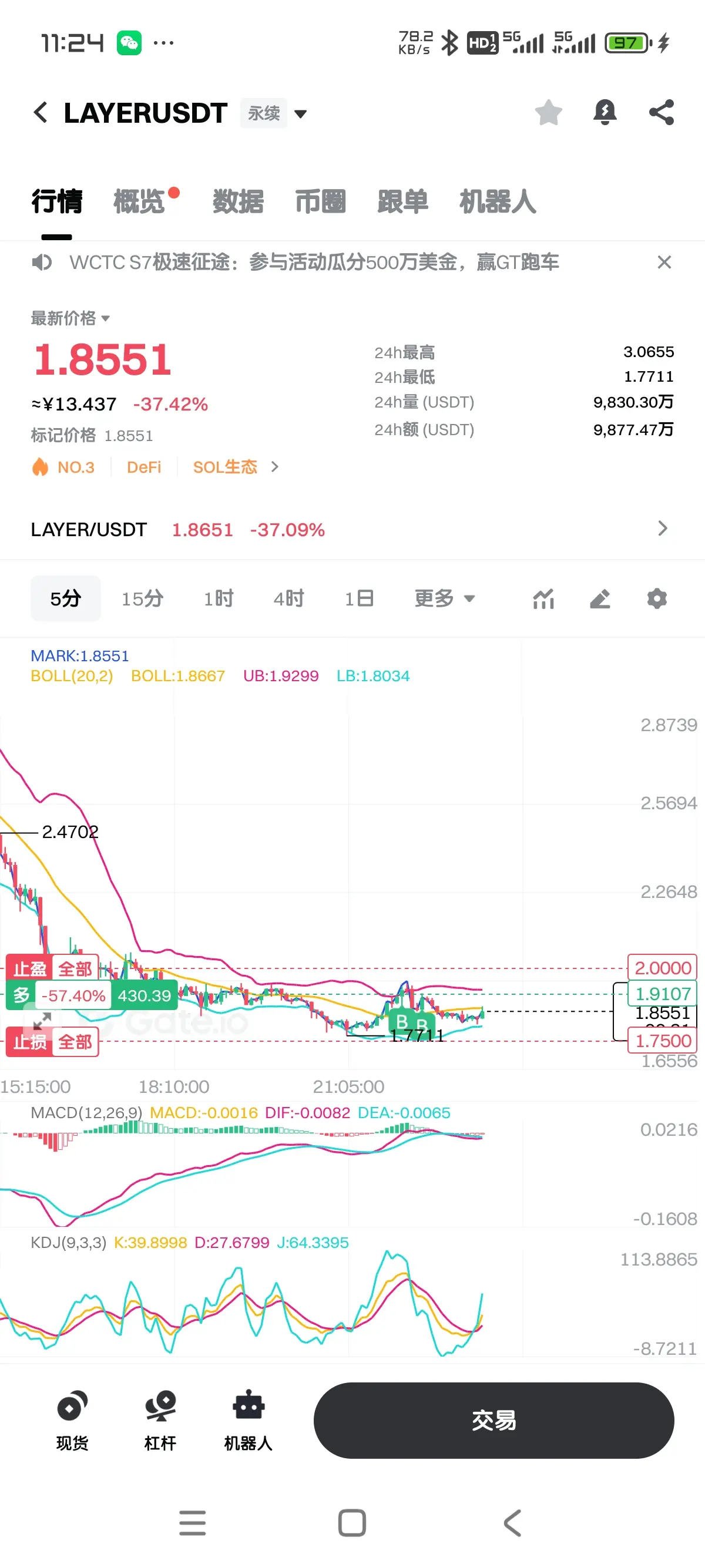Image resolution: width=705 pixels, height=1568 pixels.
Task: Tap the chevron on LAYER/USDT row
Action: [663, 529]
